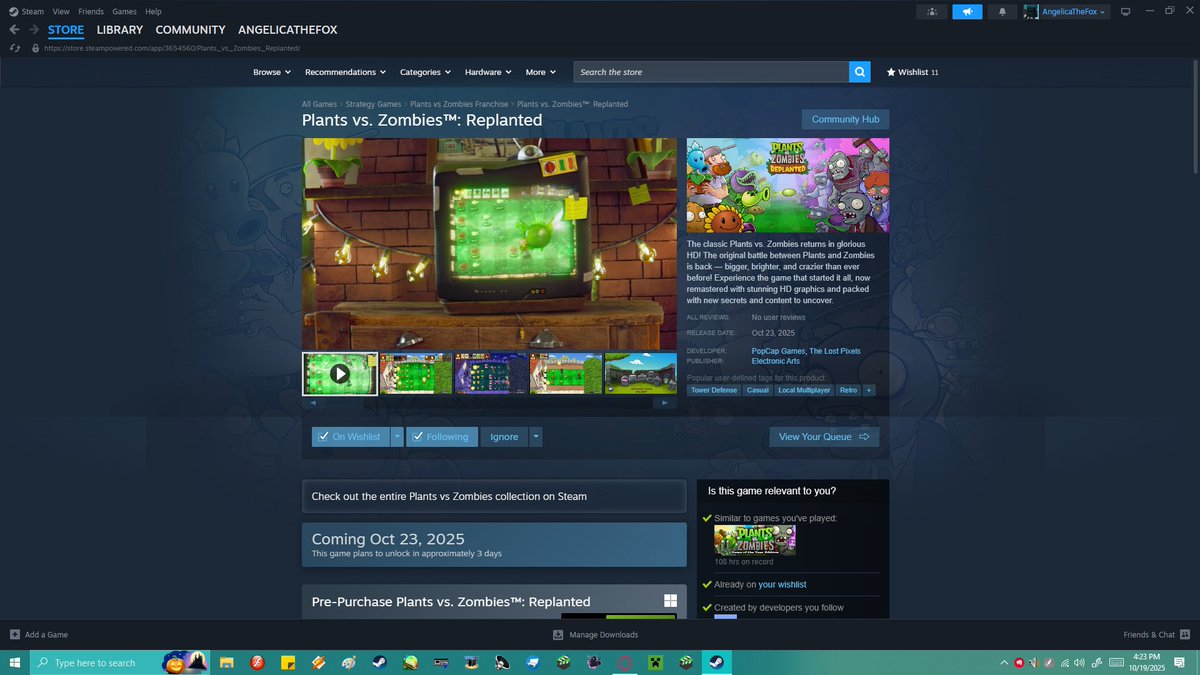
Task: Open the Electronic Arts publisher link
Action: (776, 361)
